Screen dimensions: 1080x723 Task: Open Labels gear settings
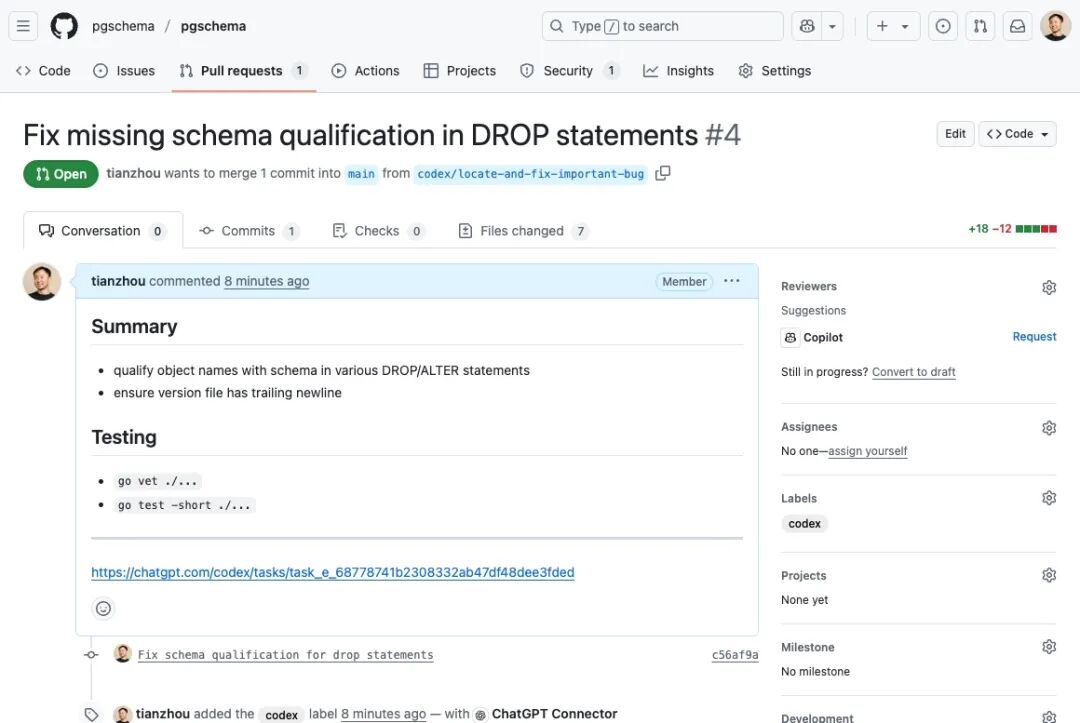pos(1048,498)
